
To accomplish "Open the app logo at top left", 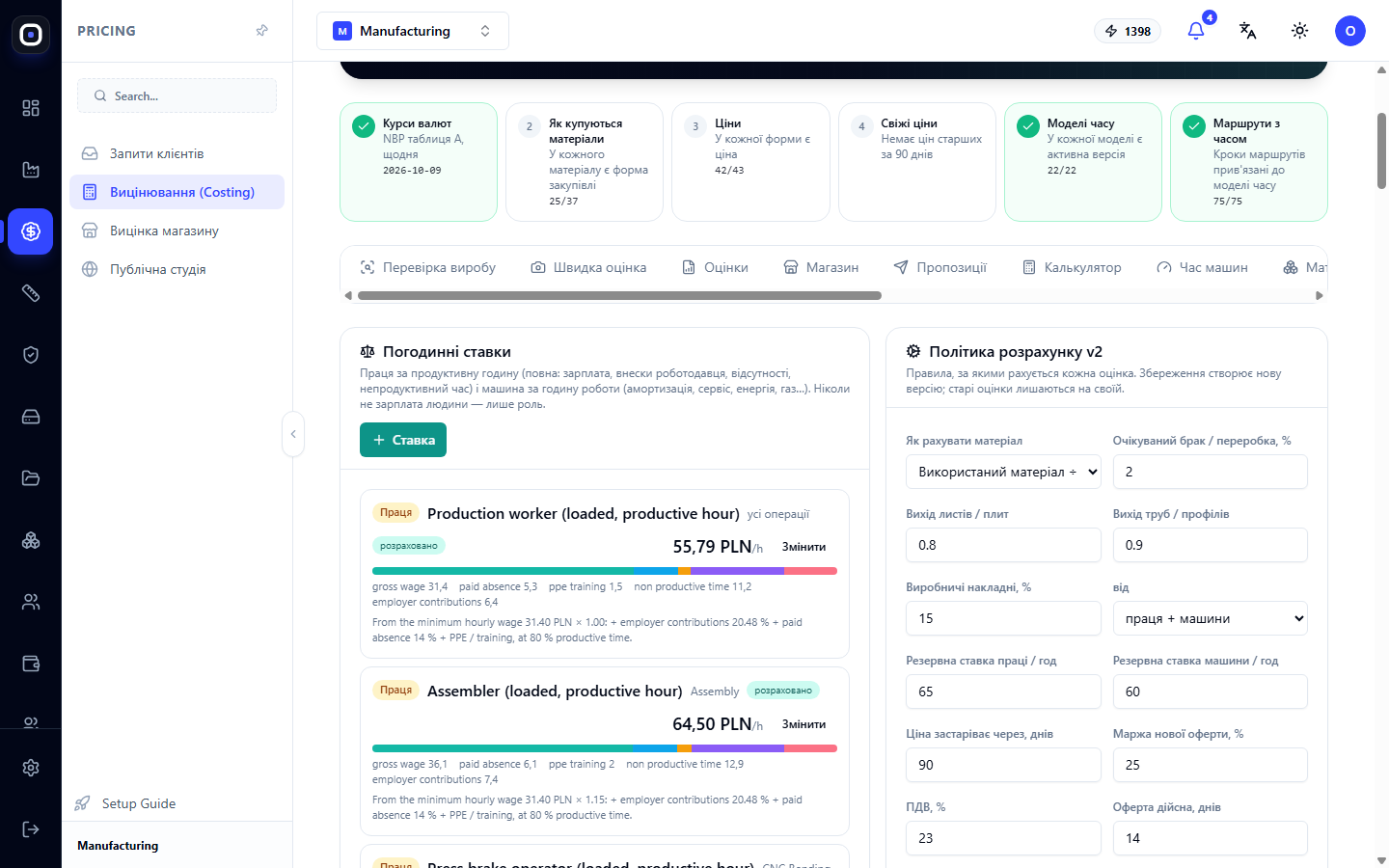I will (31, 35).
